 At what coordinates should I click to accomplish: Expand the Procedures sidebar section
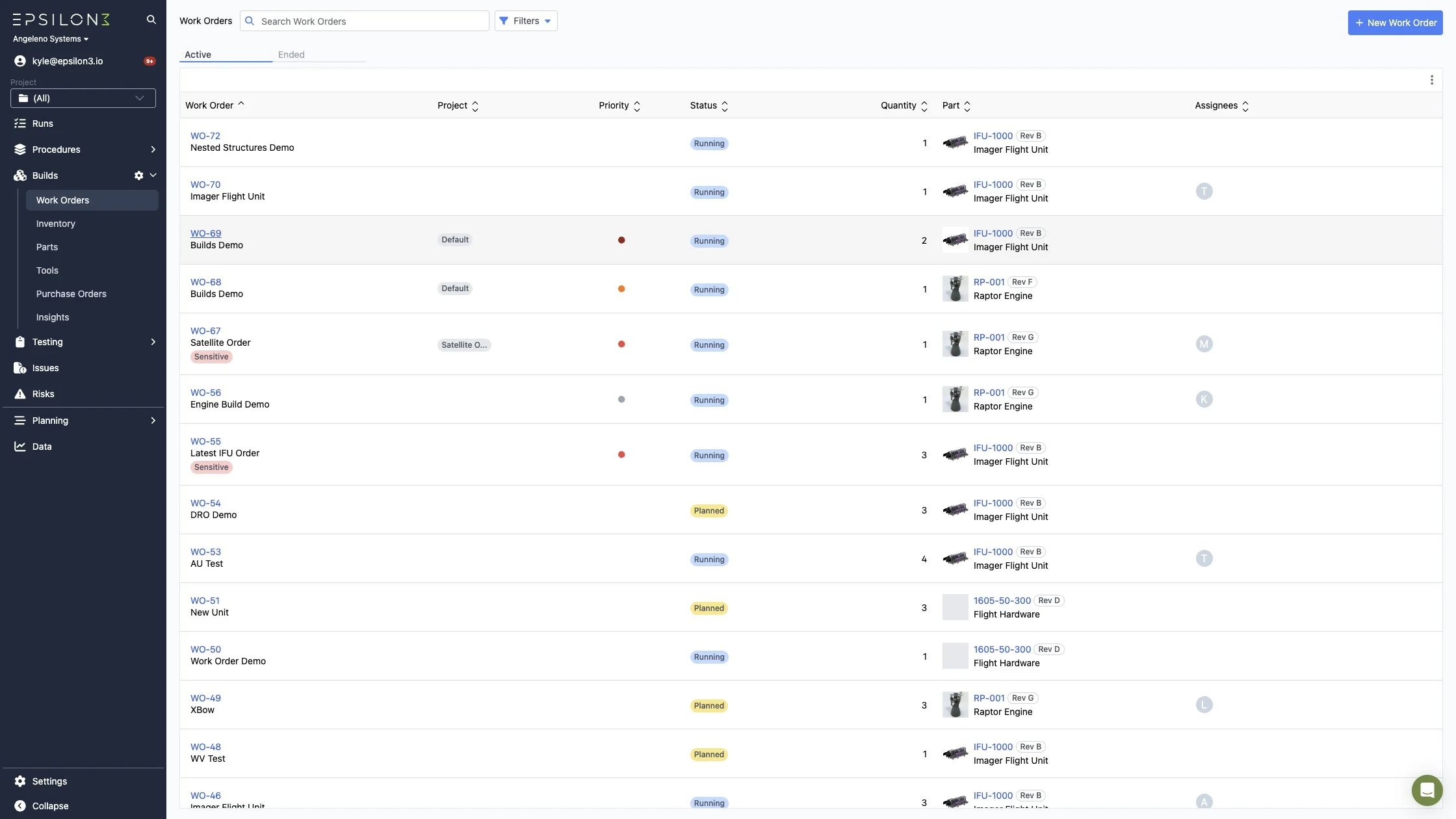tap(153, 149)
